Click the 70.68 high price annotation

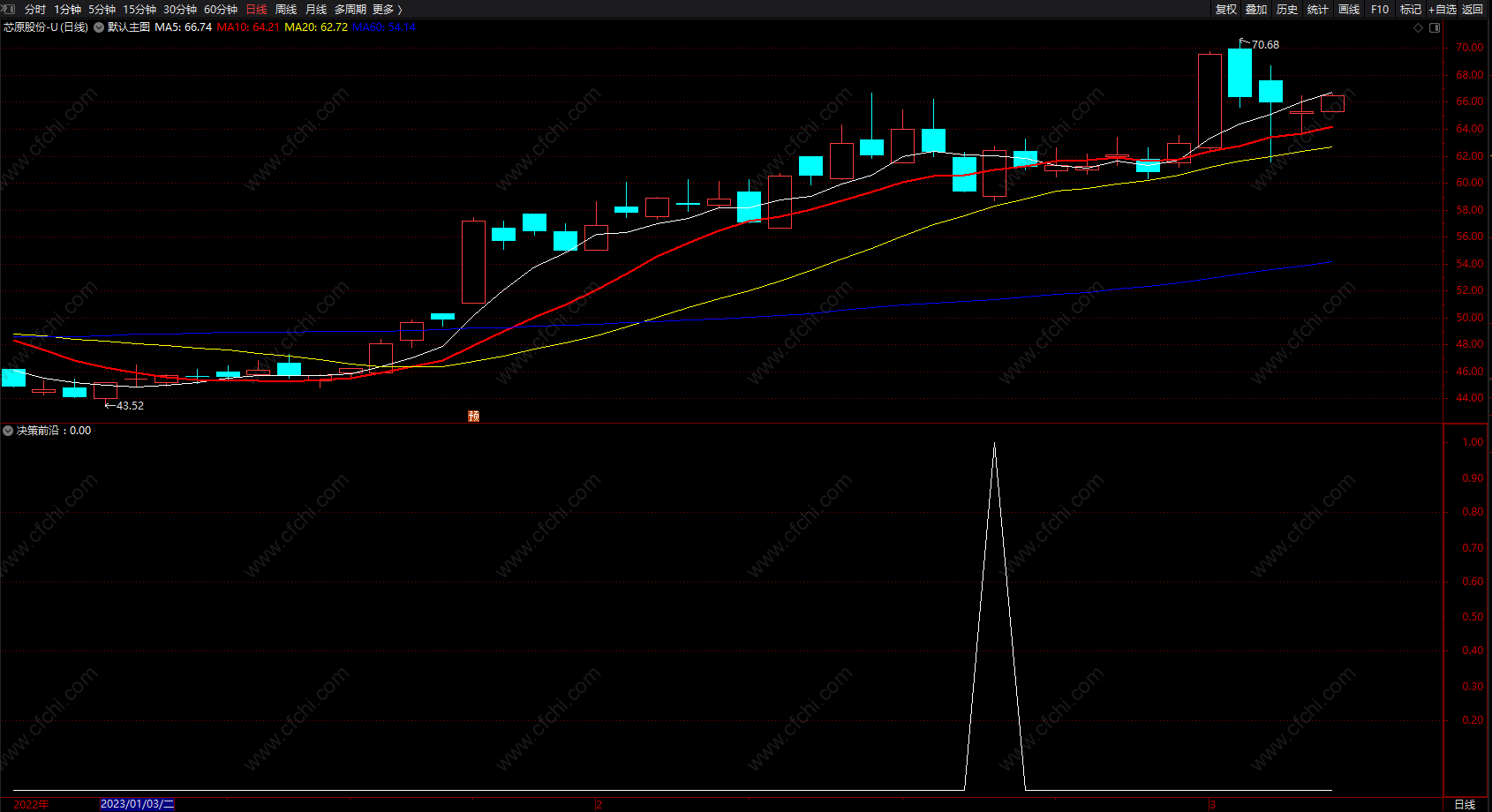coord(1265,45)
